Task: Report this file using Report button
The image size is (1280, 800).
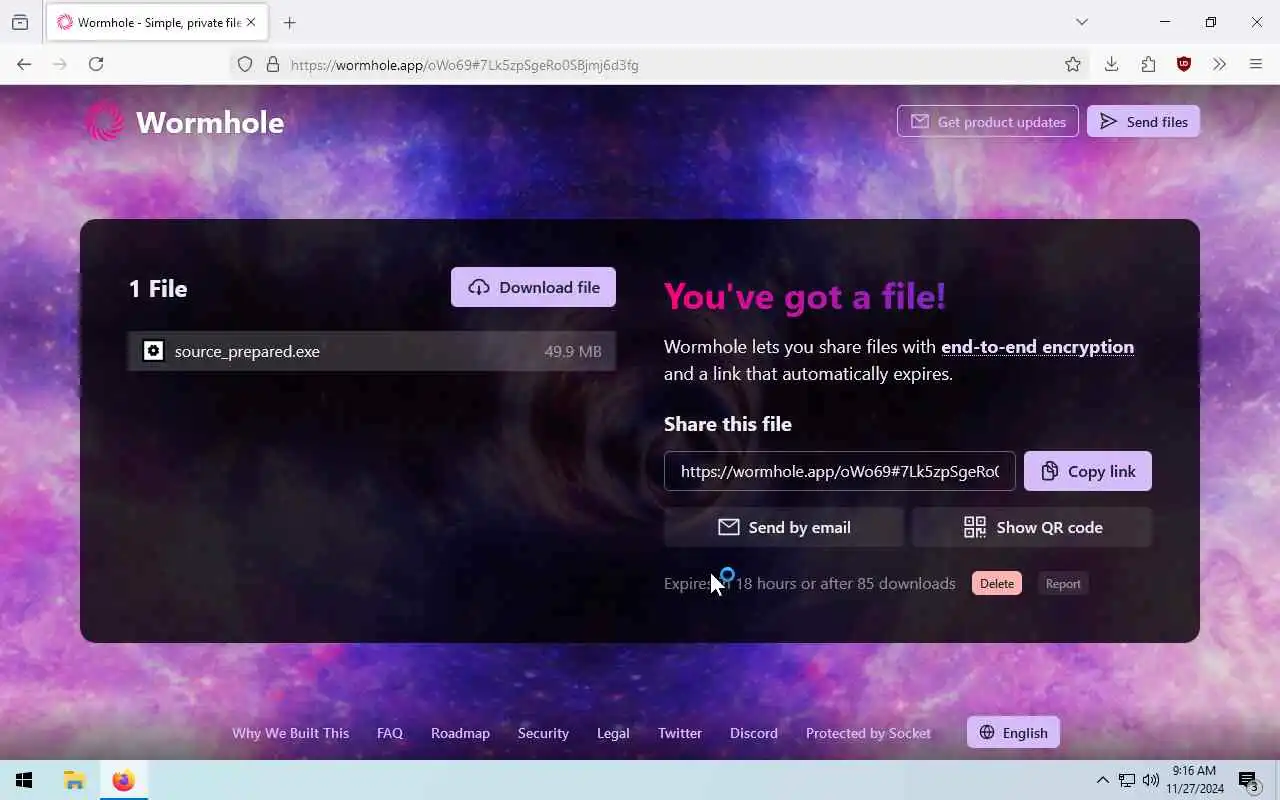Action: coord(1063,583)
